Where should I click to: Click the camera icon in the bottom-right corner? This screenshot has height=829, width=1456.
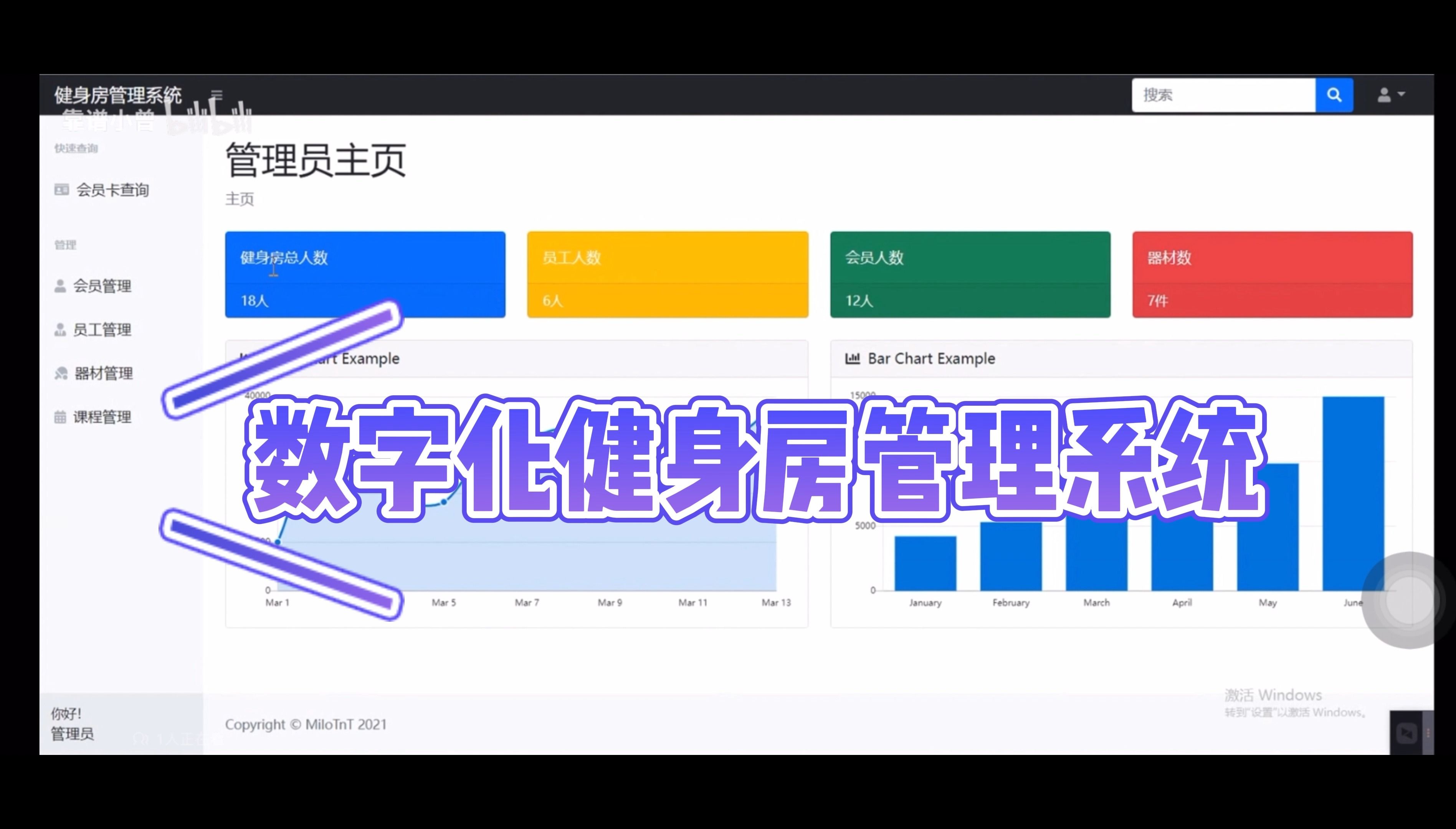1406,732
